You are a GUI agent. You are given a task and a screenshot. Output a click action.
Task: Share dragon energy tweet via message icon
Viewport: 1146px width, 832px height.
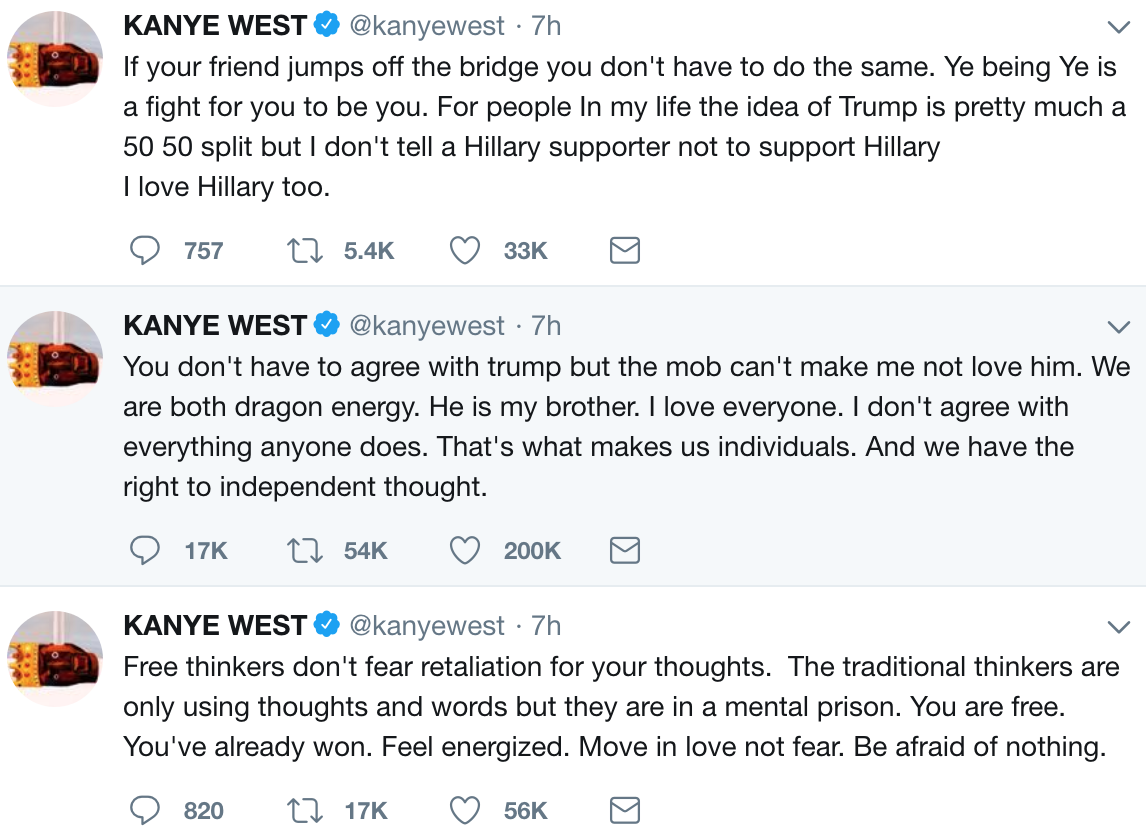(x=625, y=550)
